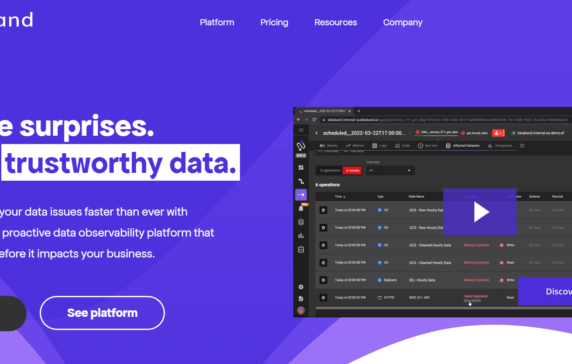The width and height of the screenshot is (572, 364).
Task: Open the settings gear icon in the demo sidebar
Action: coord(301,287)
